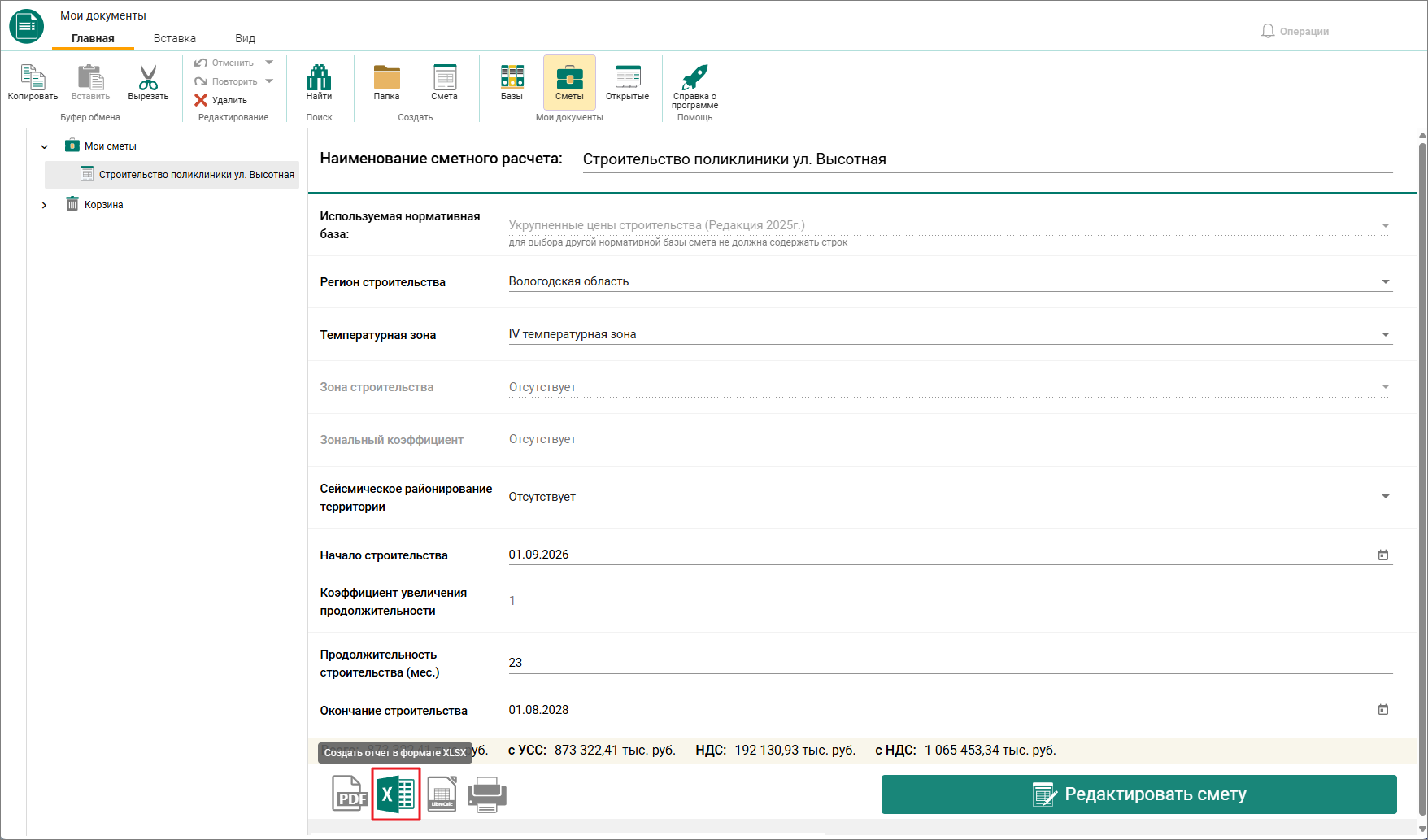Click the red Удалить delete icon
This screenshot has height=840, width=1428.
[x=201, y=100]
